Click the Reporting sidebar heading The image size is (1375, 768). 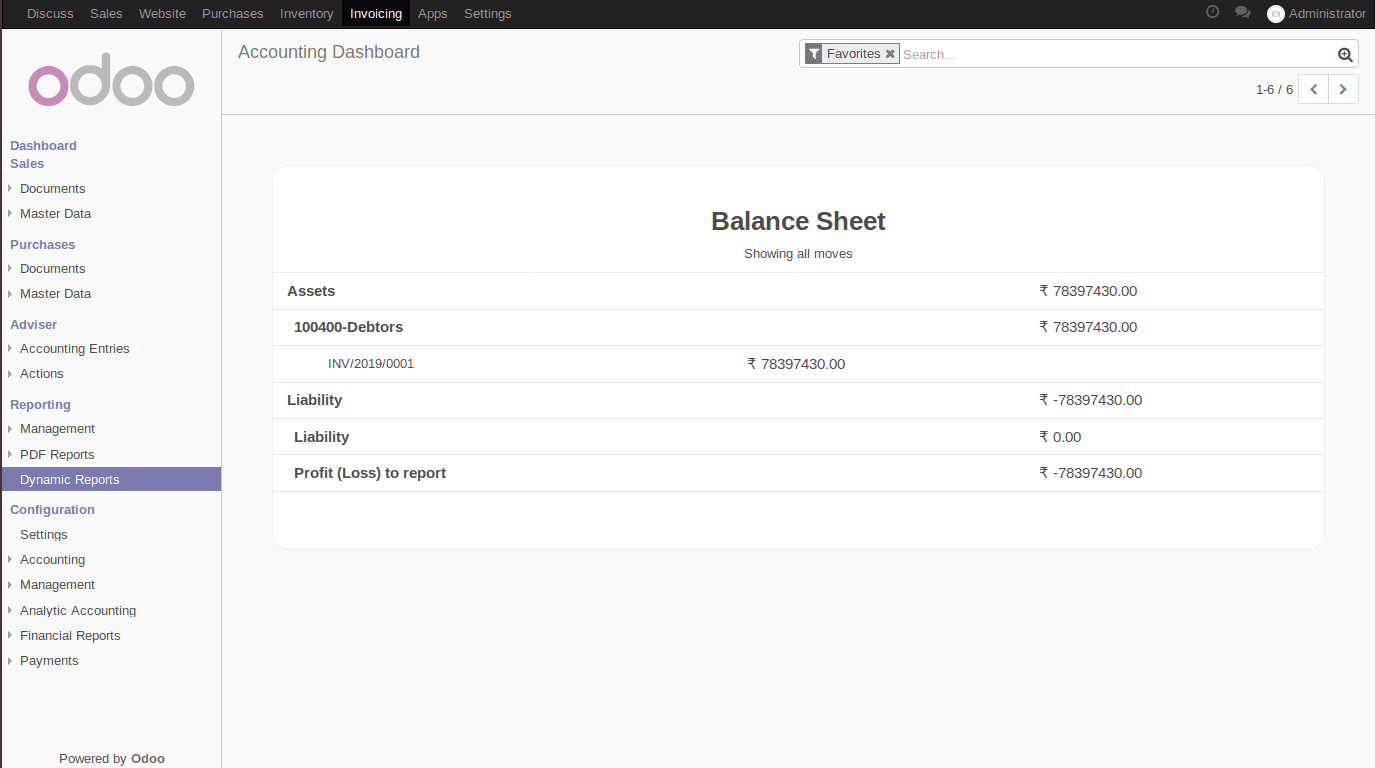pyautogui.click(x=40, y=405)
